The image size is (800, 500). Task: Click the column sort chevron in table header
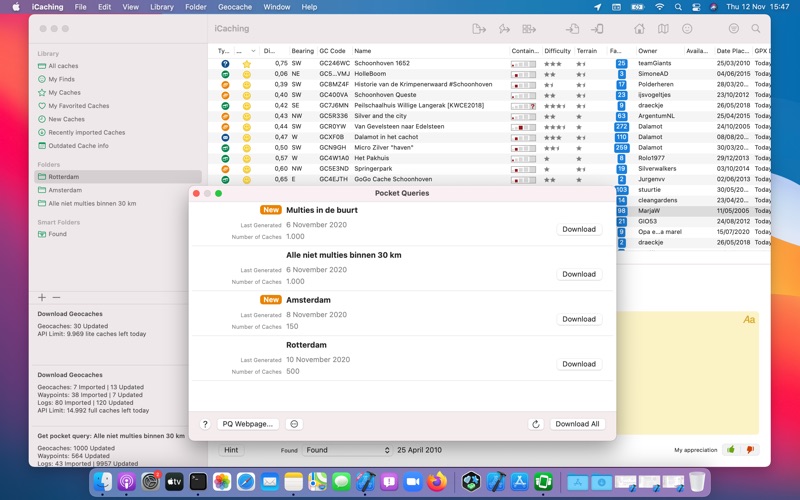(x=253, y=51)
